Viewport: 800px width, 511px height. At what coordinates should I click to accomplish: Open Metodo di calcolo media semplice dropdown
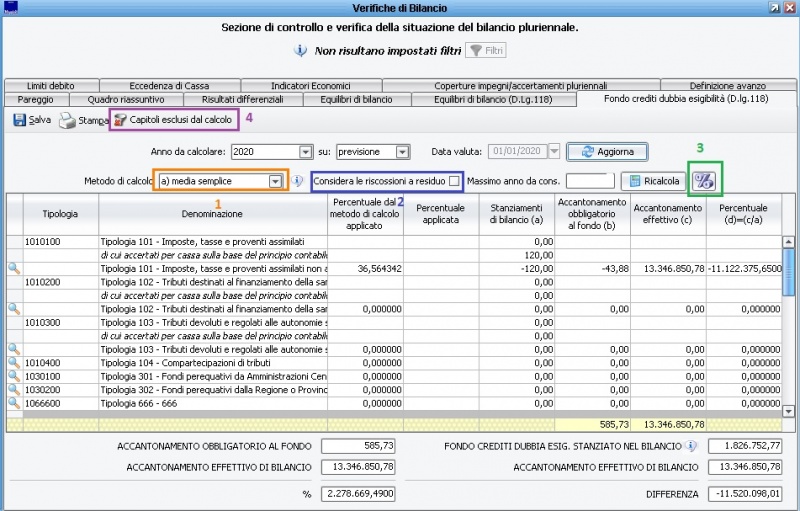(275, 181)
